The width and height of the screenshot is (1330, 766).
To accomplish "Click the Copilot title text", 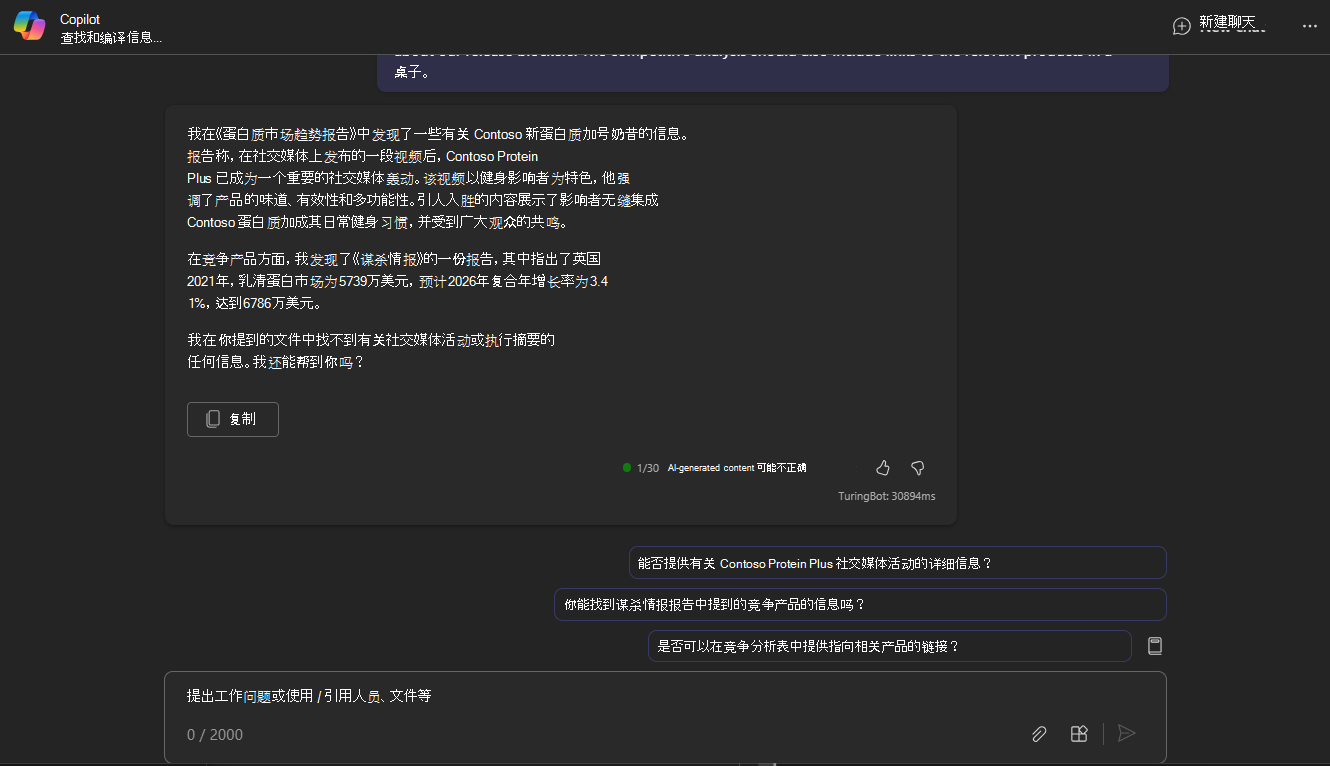I will pyautogui.click(x=80, y=19).
